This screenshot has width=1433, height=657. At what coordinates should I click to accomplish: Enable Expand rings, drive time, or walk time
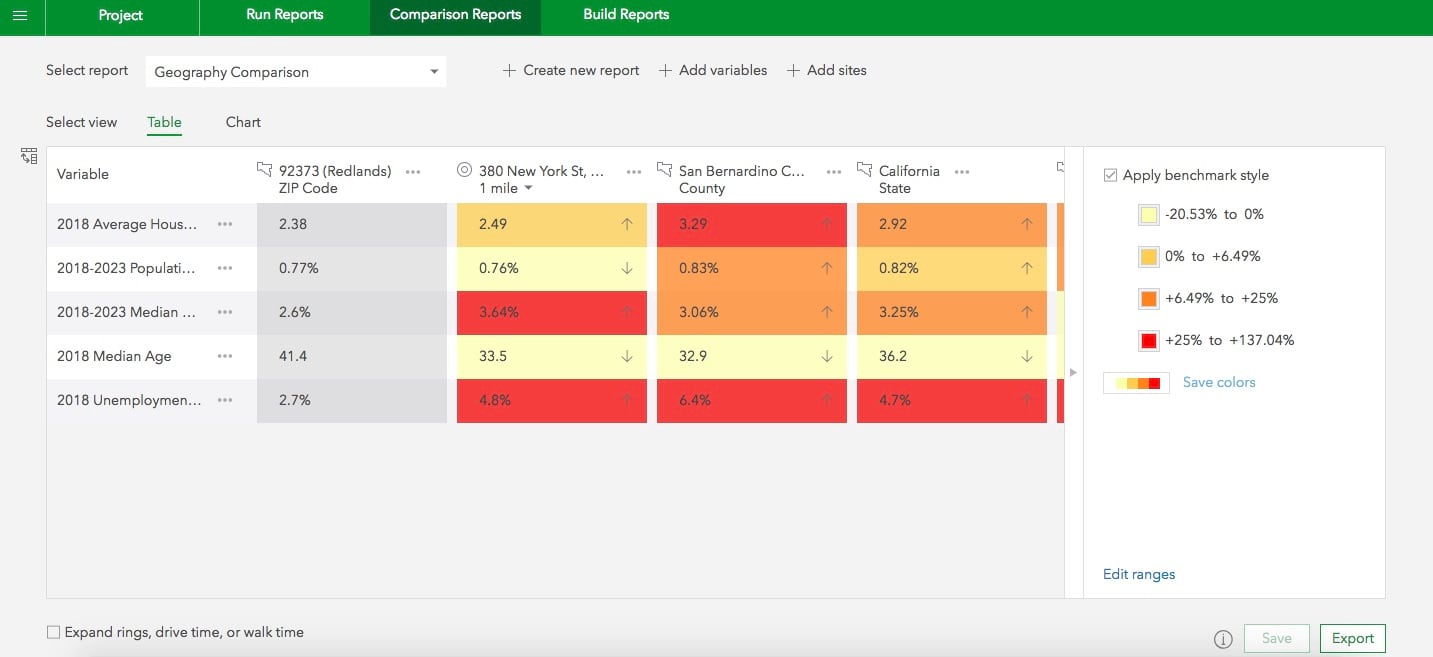pyautogui.click(x=53, y=632)
